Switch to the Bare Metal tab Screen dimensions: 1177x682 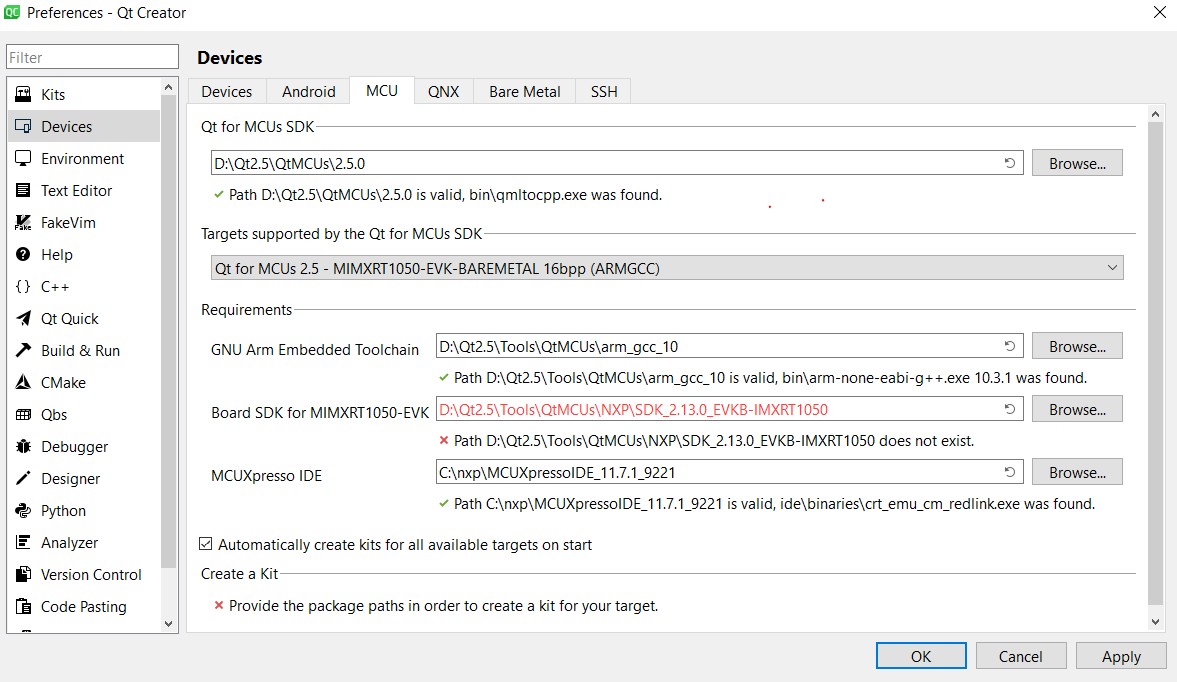525,92
